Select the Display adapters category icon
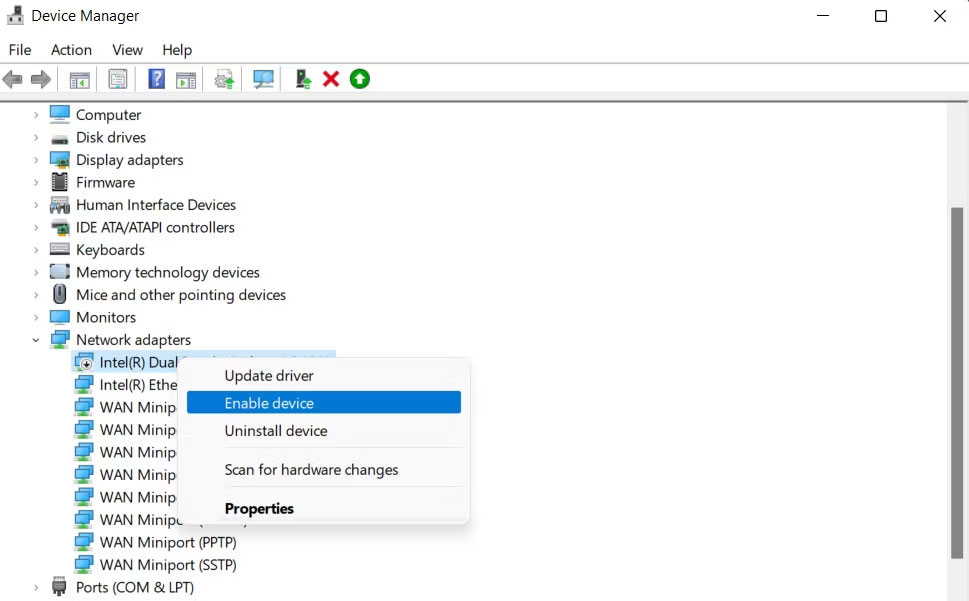 coord(60,160)
